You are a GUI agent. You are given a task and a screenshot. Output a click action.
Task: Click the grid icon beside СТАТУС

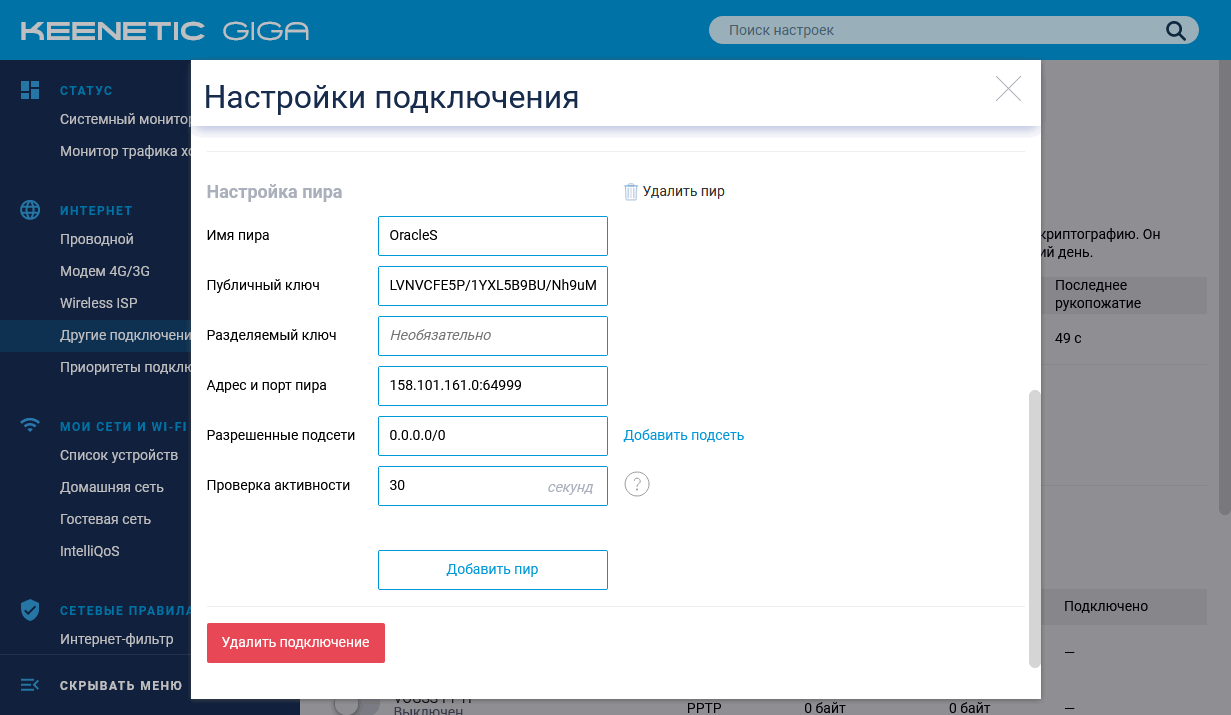(30, 90)
